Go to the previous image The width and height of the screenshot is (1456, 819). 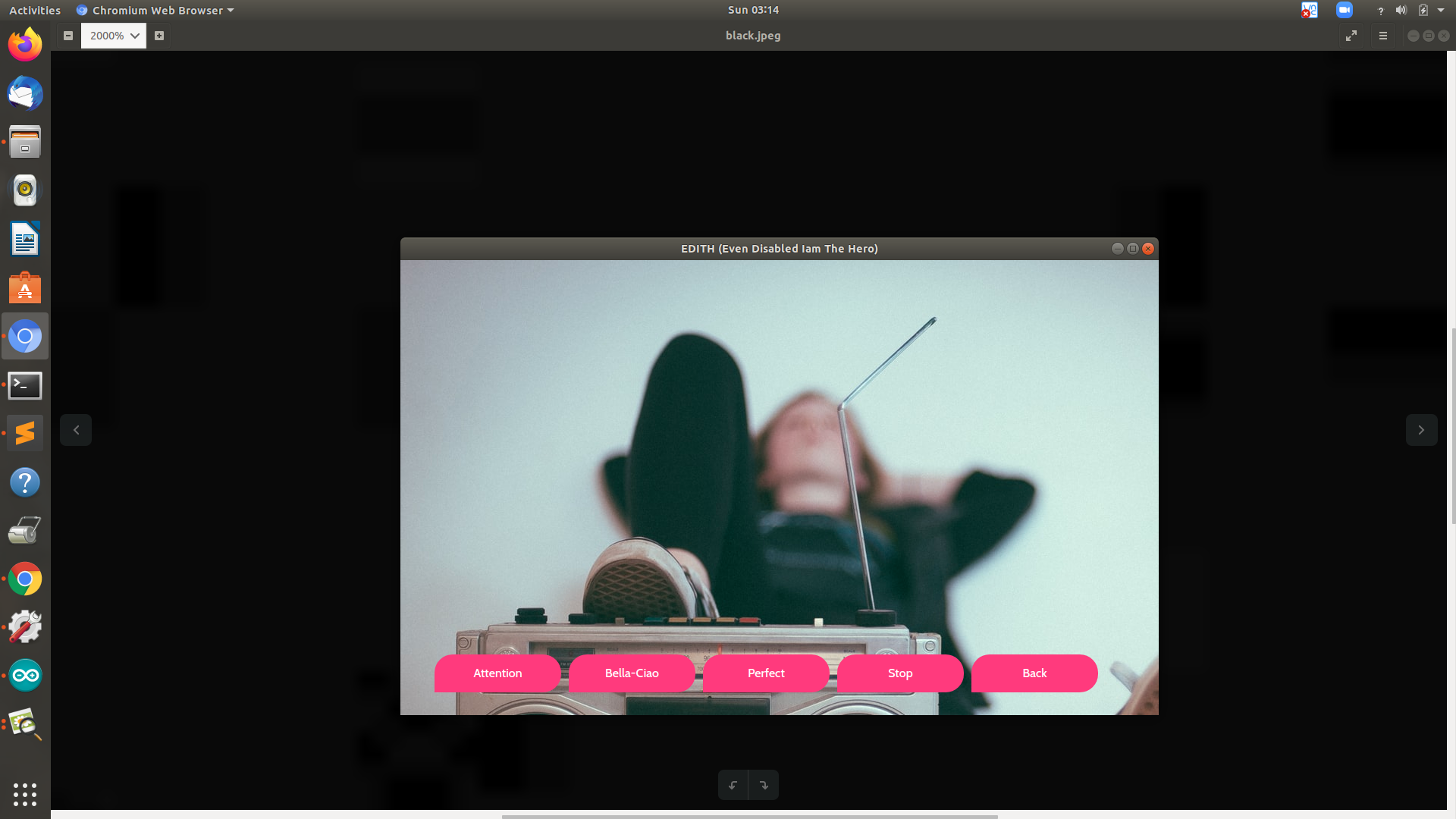coord(76,430)
